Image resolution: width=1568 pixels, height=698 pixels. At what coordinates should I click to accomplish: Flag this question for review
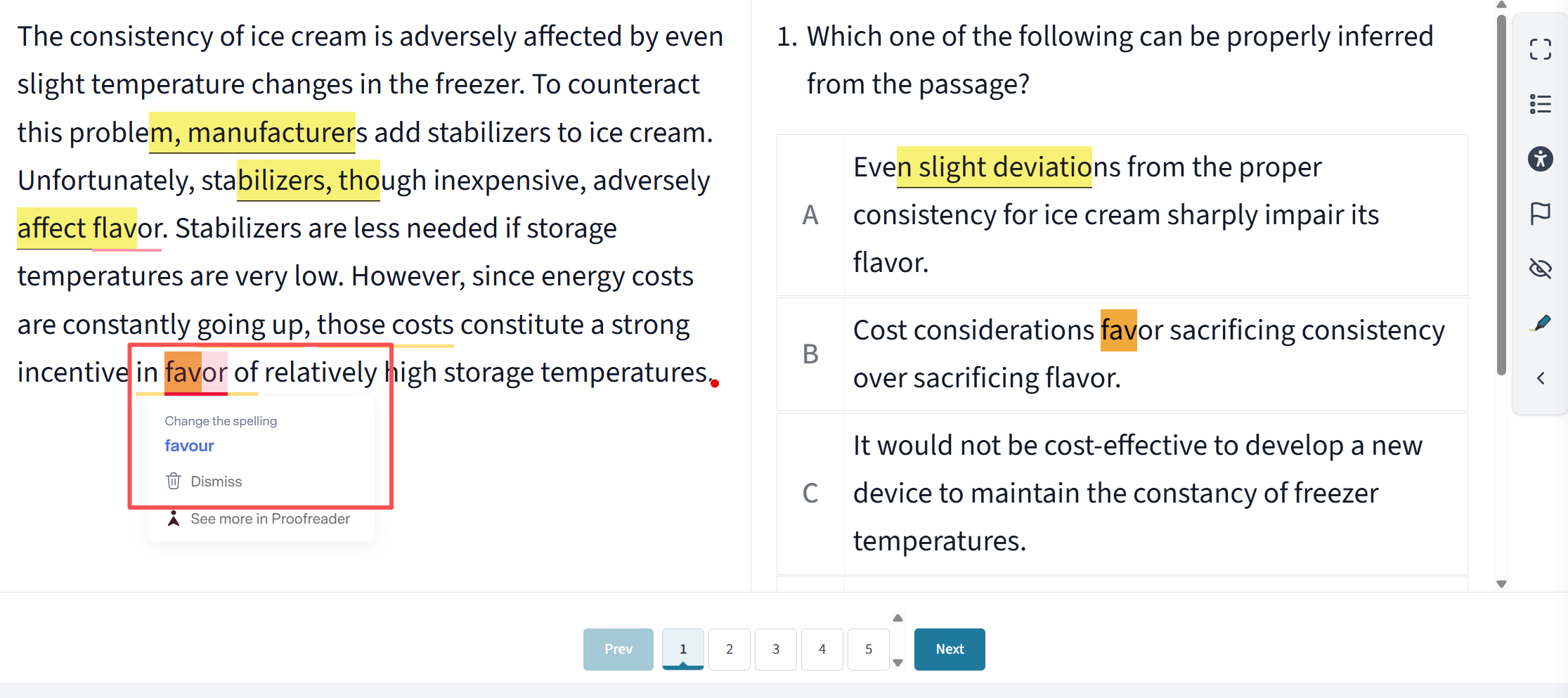coord(1540,213)
